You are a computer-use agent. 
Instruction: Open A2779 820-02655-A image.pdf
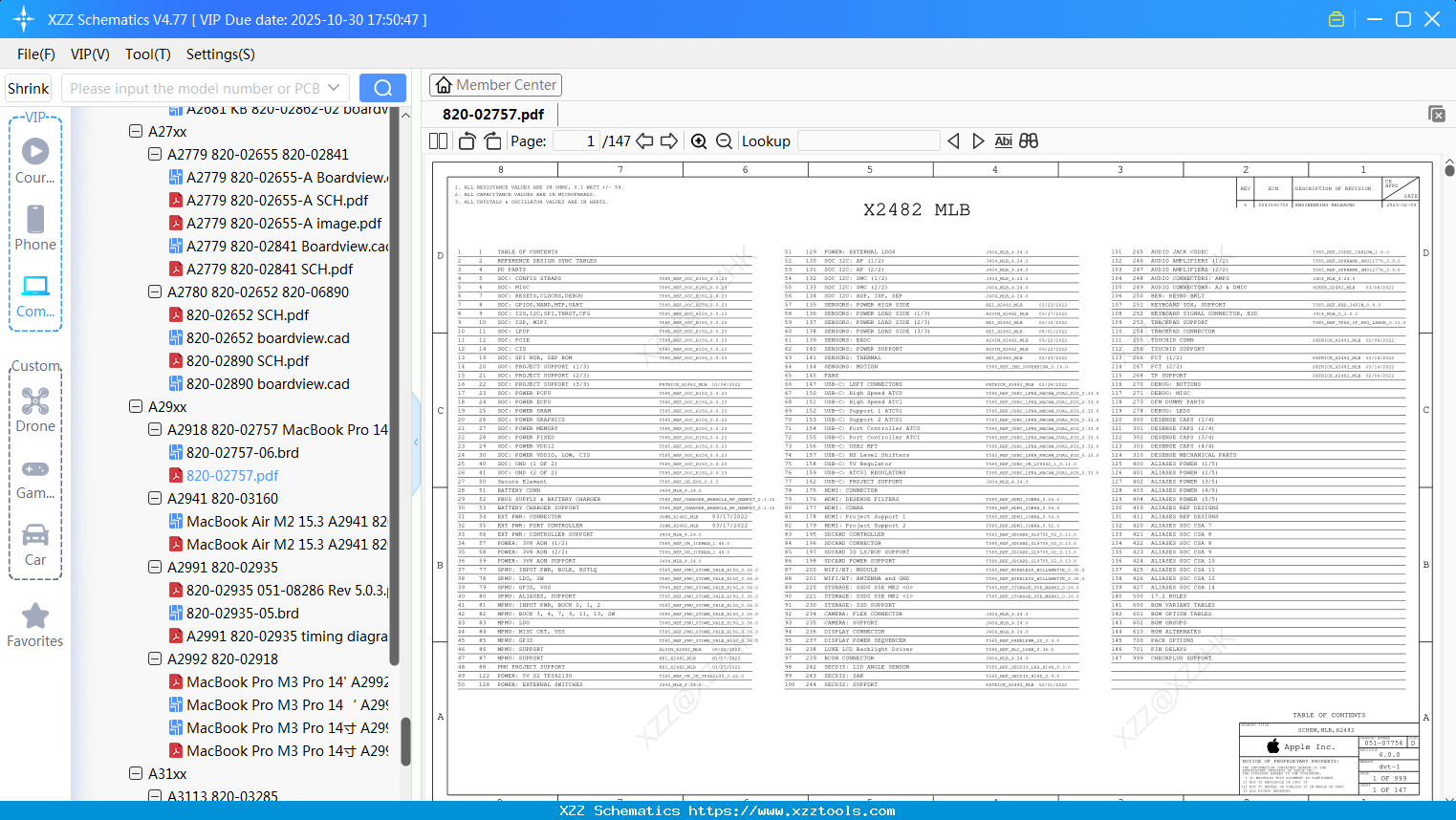275,223
